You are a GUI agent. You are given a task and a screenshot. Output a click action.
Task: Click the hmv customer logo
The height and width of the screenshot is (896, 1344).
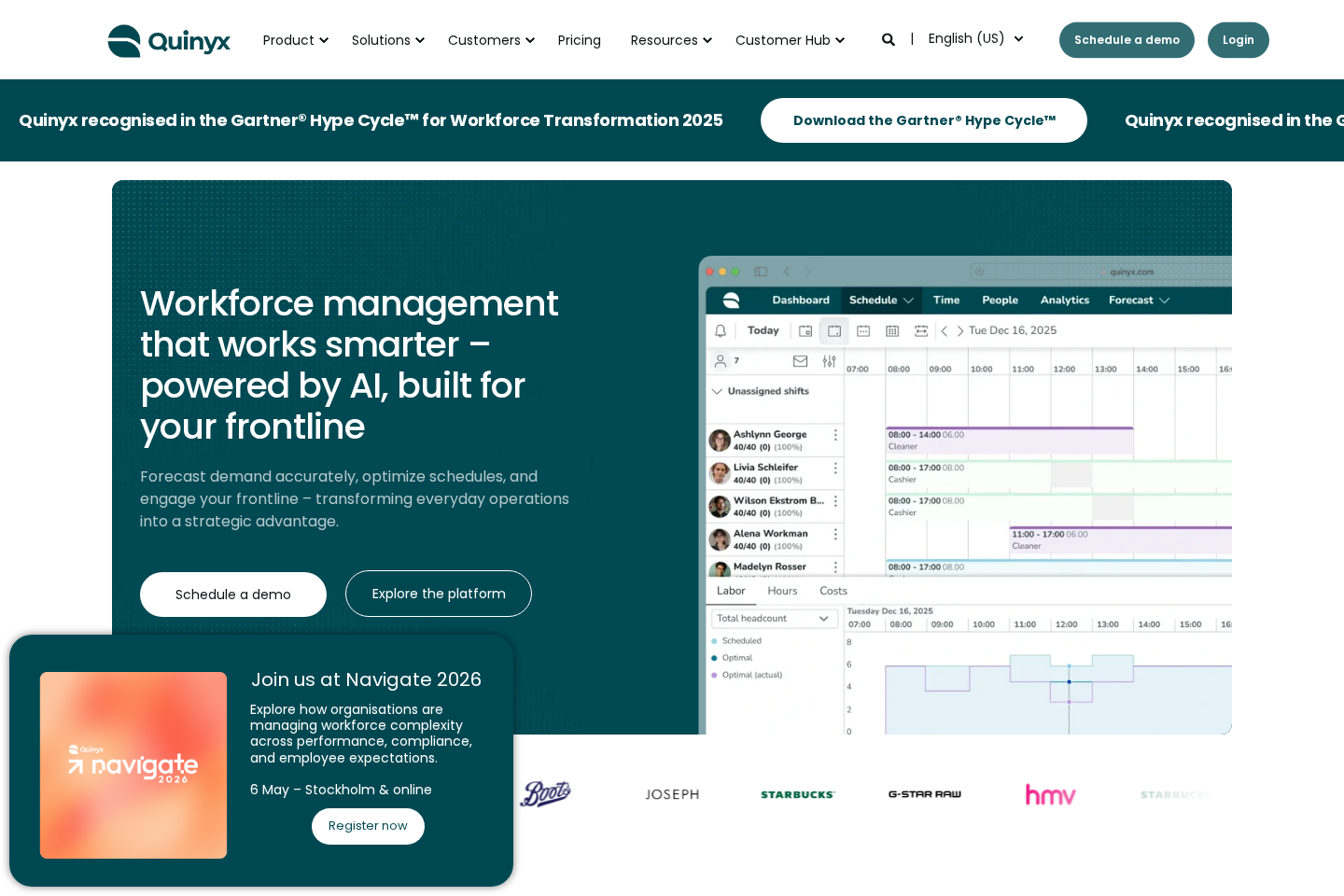pyautogui.click(x=1050, y=794)
